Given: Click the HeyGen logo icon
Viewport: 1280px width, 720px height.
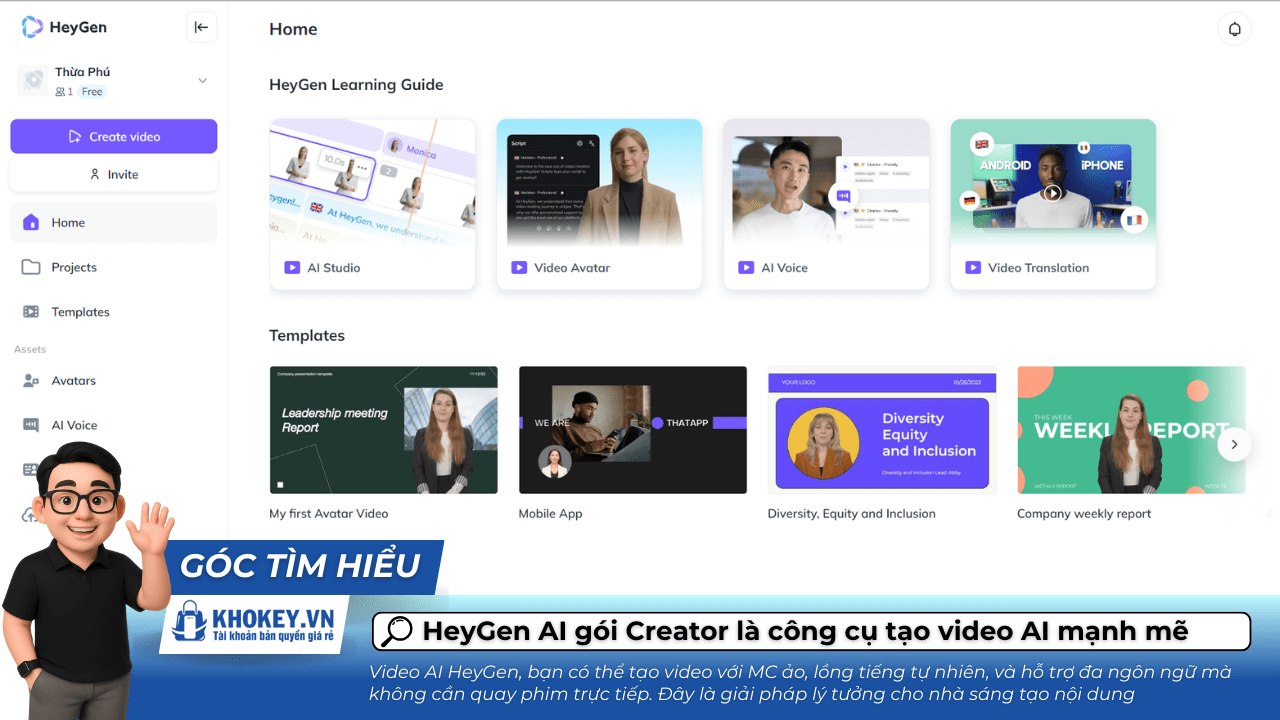Looking at the screenshot, I should (x=32, y=28).
